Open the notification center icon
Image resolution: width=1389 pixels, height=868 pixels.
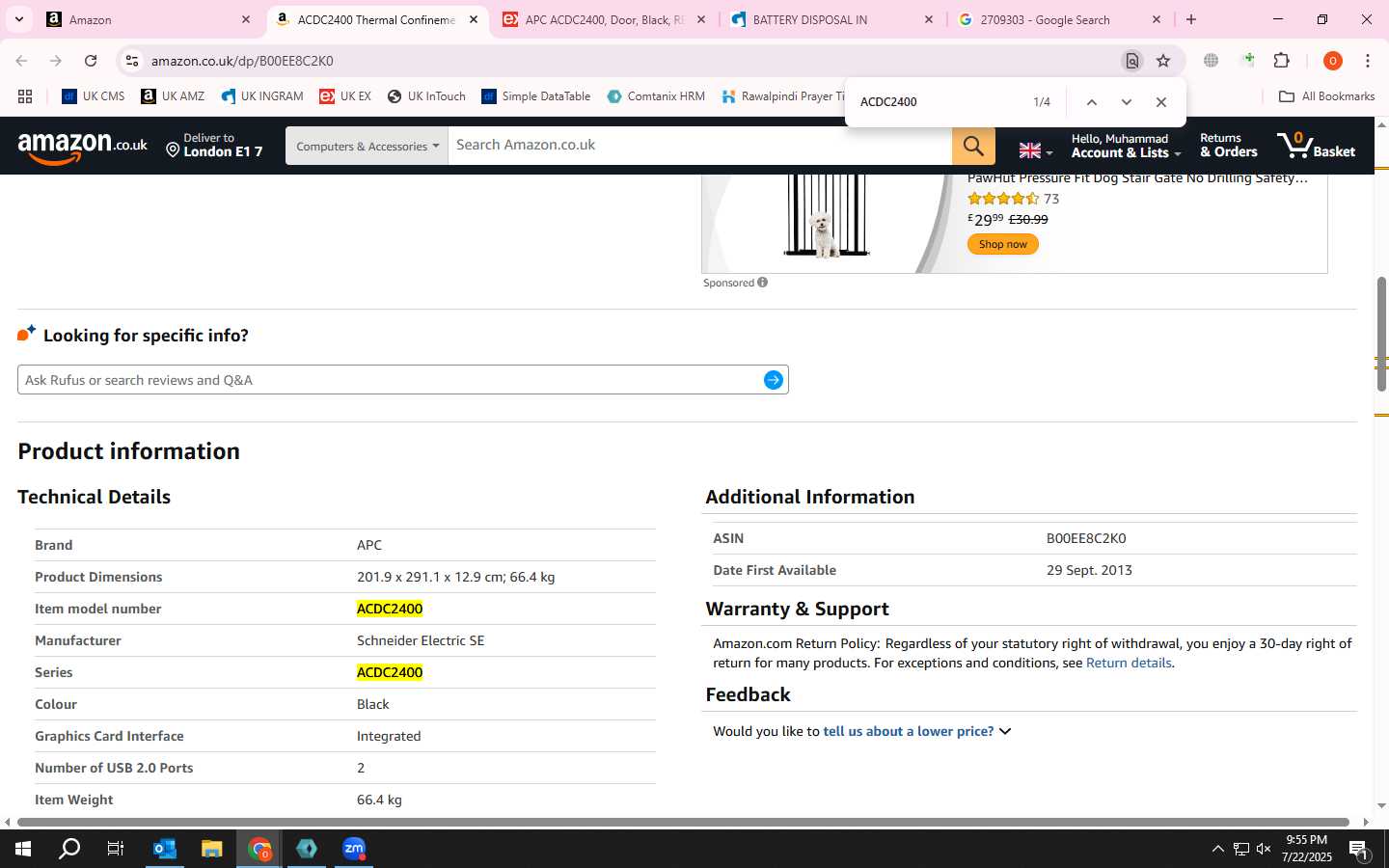[1358, 850]
